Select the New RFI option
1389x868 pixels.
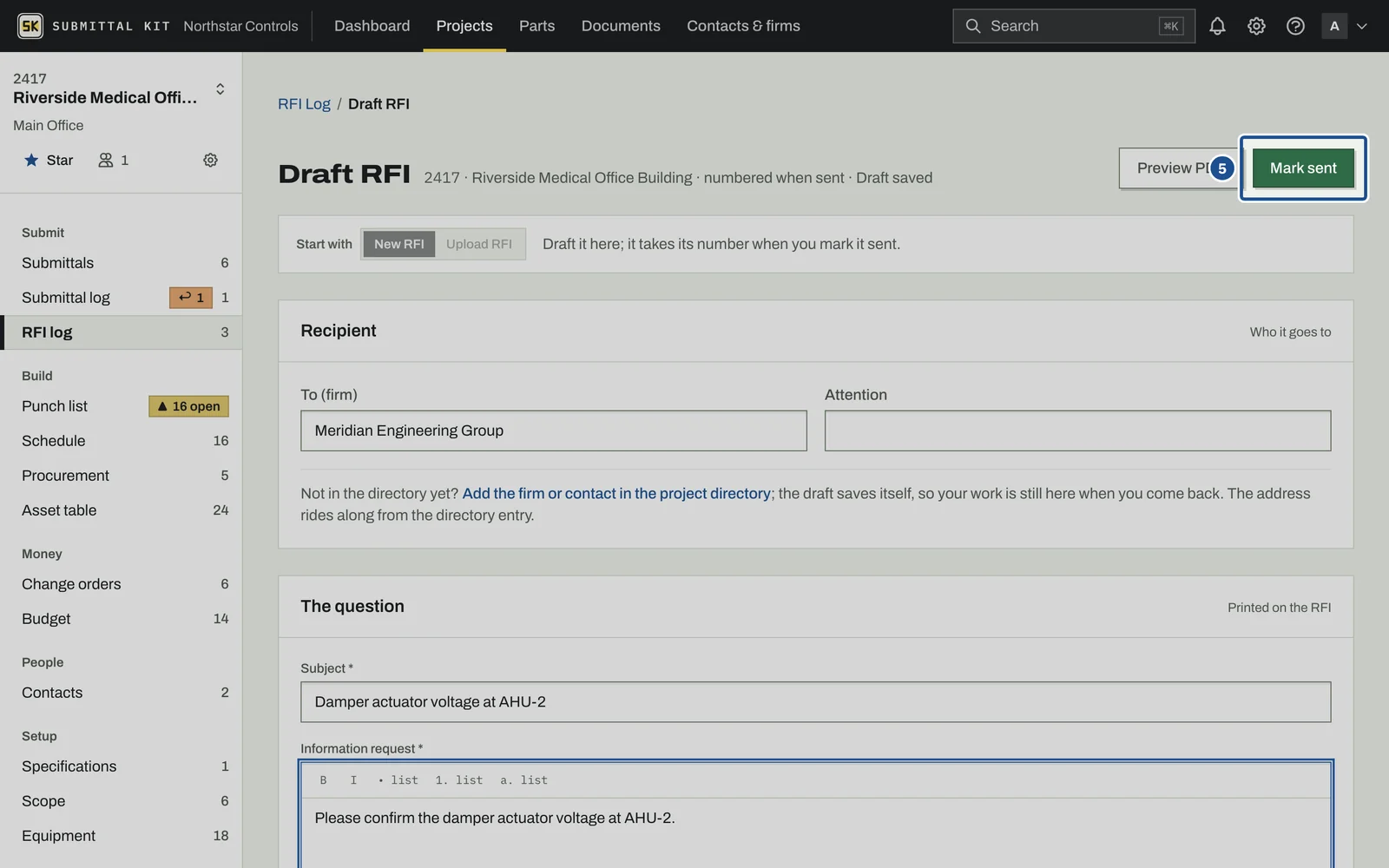399,244
